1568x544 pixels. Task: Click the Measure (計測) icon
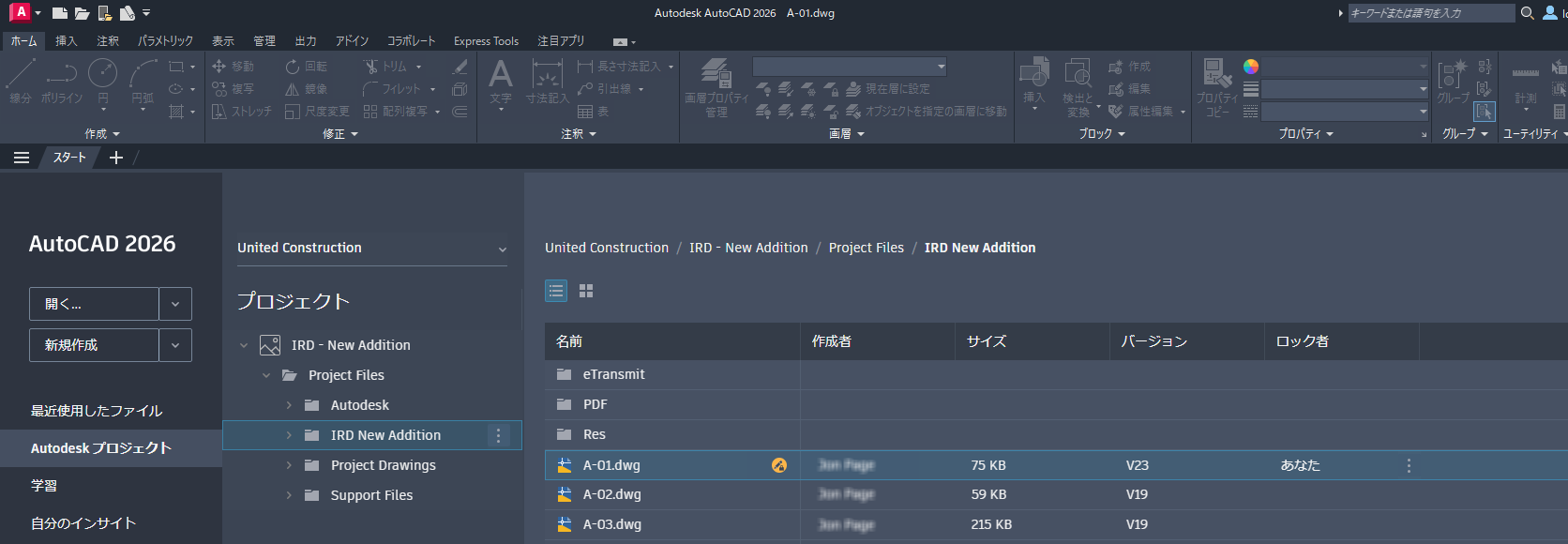[x=1526, y=83]
